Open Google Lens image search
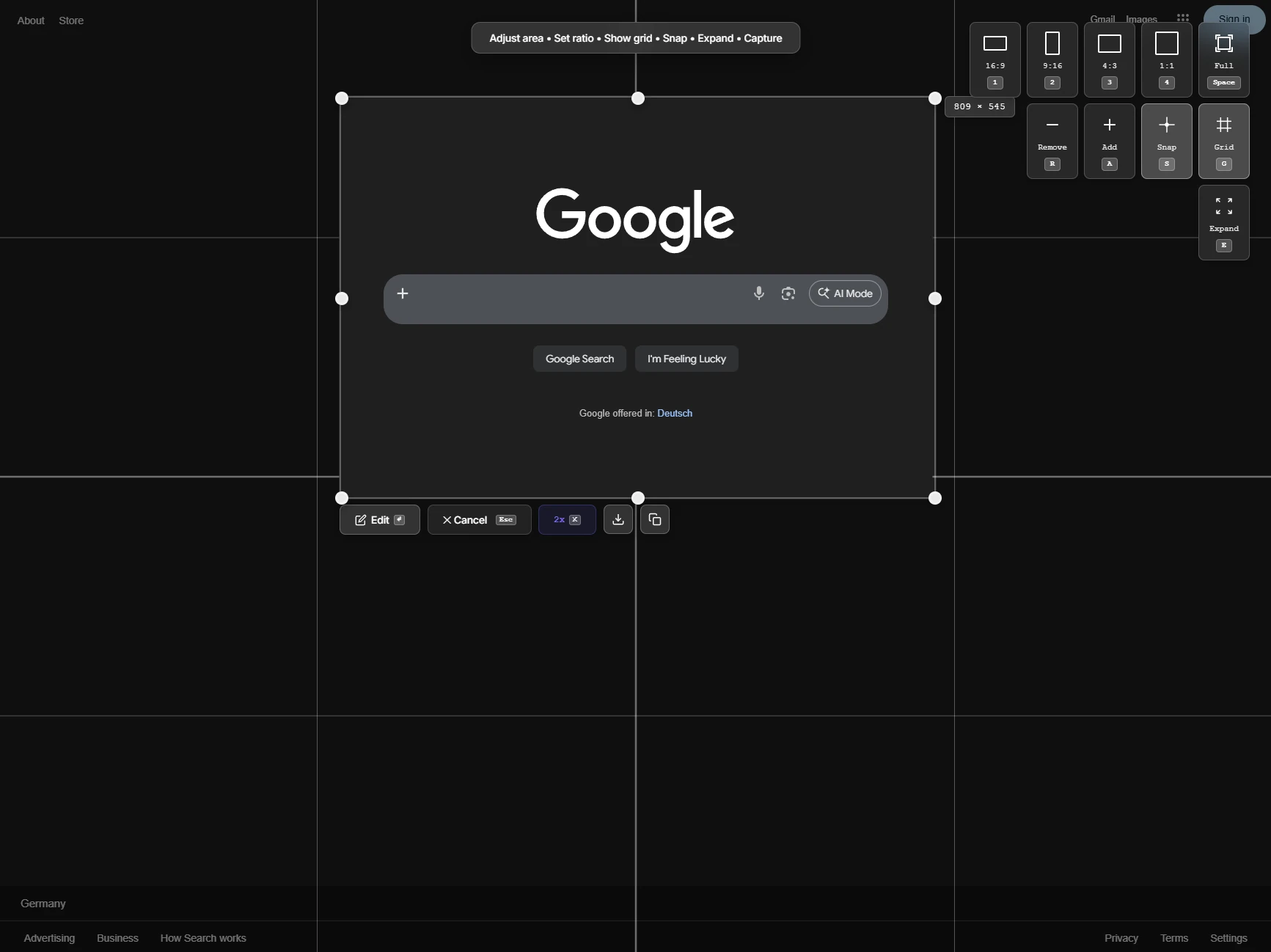1271x952 pixels. (788, 293)
